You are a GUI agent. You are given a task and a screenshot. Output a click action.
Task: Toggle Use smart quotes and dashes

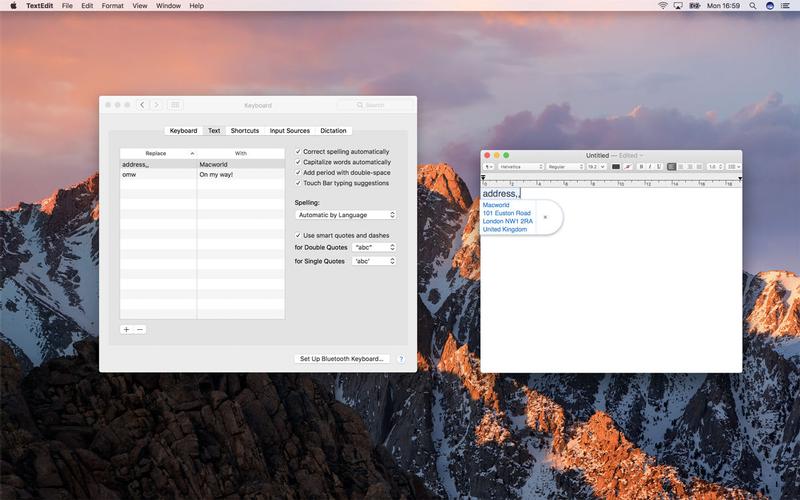coord(298,235)
